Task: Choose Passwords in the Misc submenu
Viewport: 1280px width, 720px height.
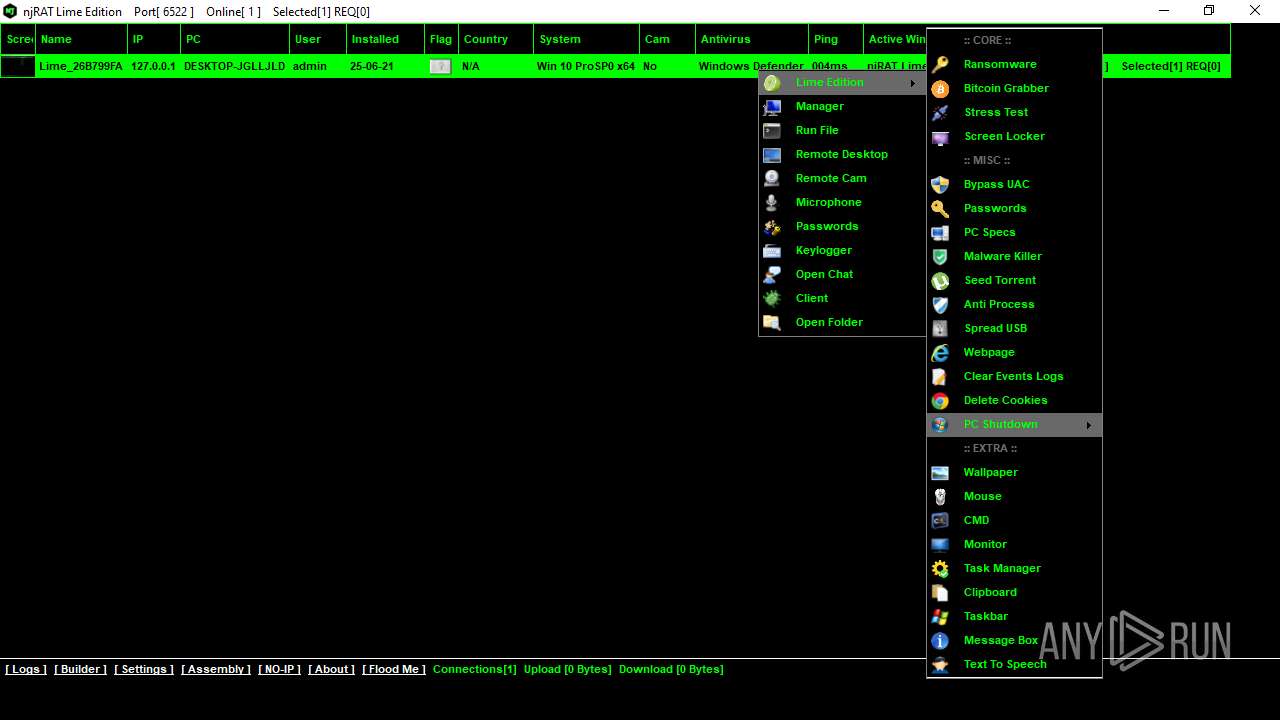Action: tap(1015, 208)
